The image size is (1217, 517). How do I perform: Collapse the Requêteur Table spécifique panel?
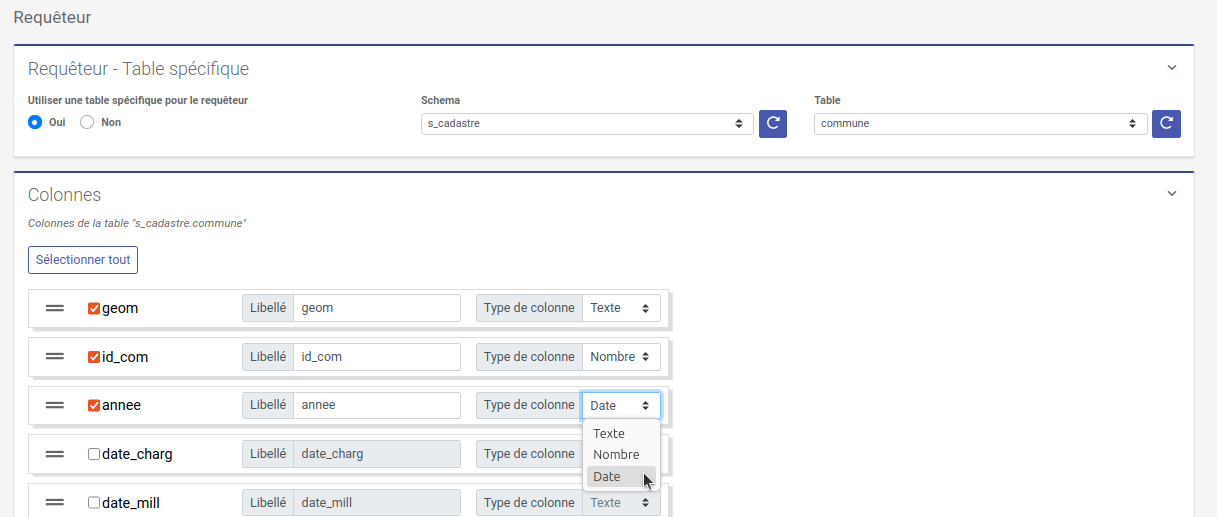pos(1172,68)
